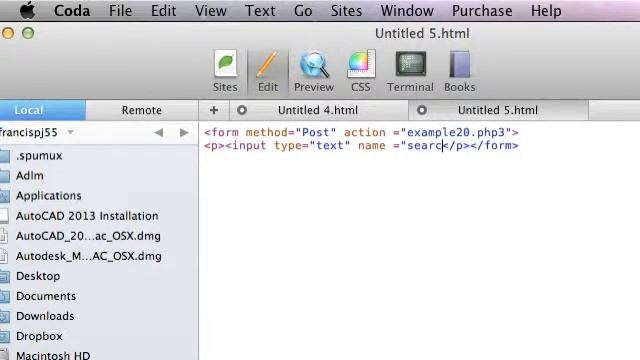Open the View menu
The image size is (640, 360).
tap(211, 11)
